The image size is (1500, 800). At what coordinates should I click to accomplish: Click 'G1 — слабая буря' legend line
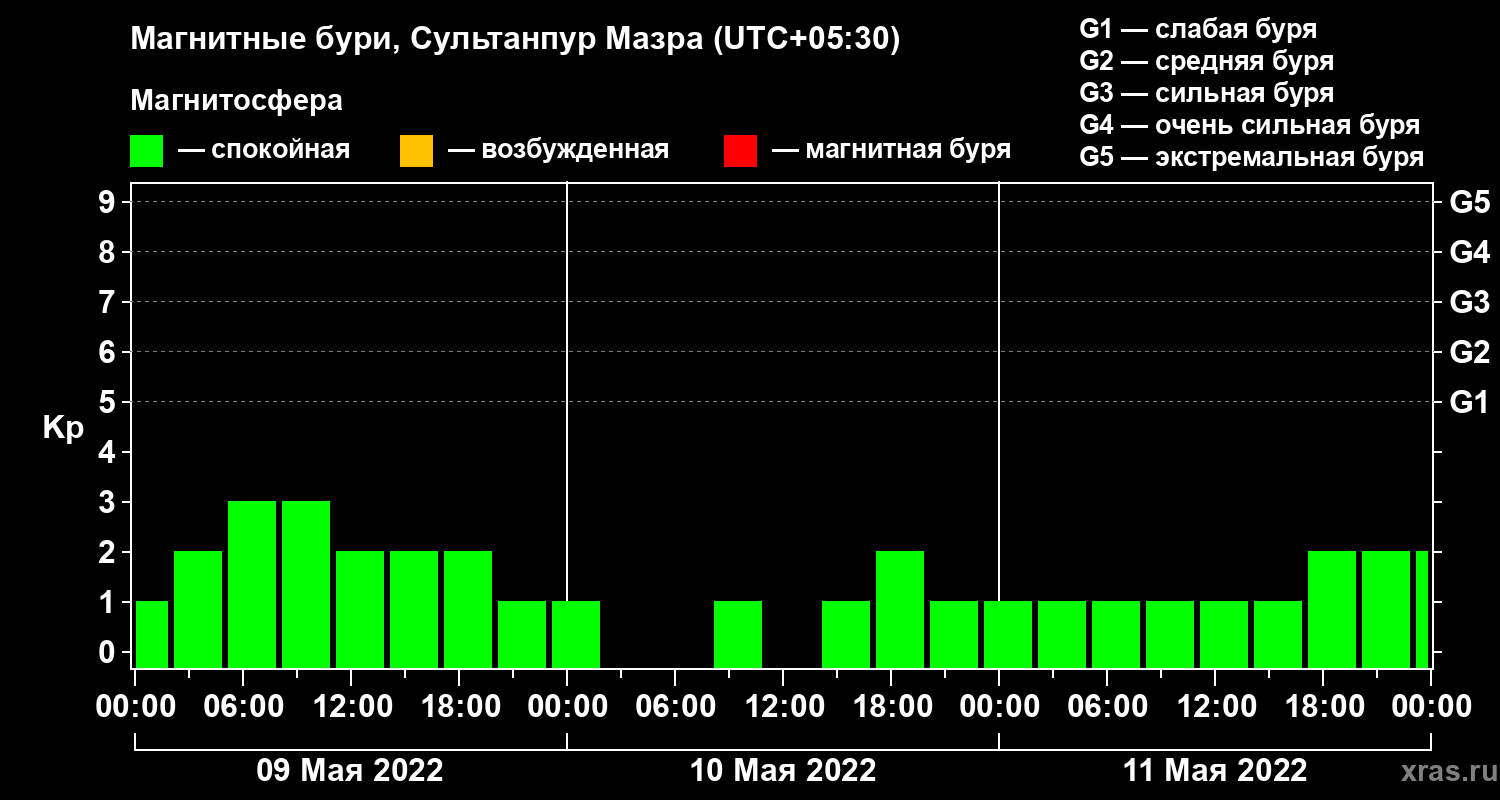(x=1198, y=28)
